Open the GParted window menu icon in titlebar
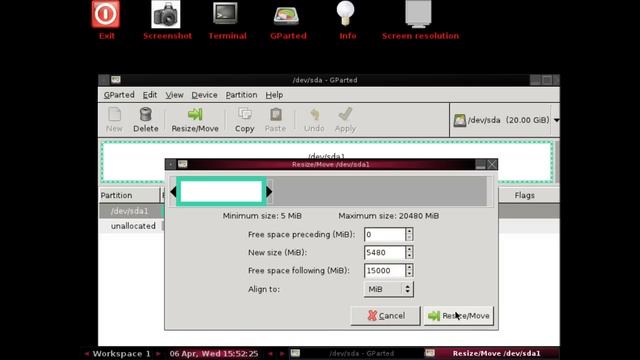Image resolution: width=640 pixels, height=360 pixels. point(116,80)
